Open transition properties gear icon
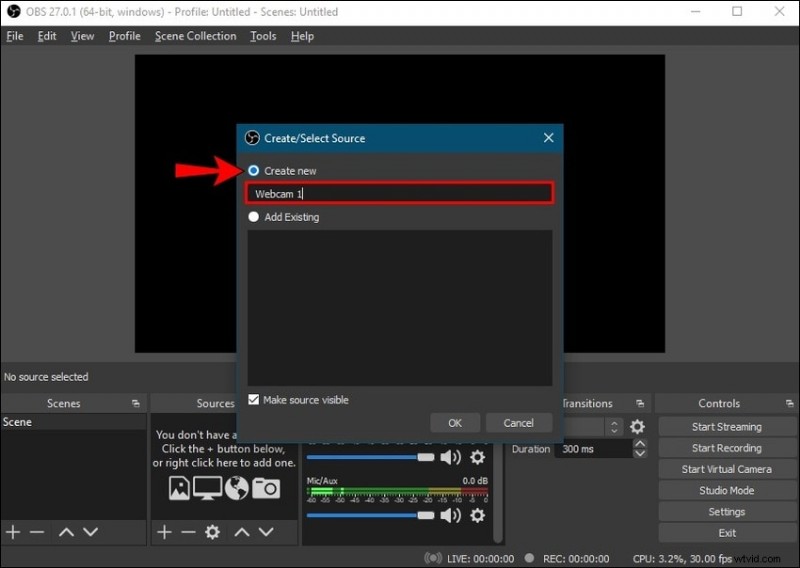Viewport: 800px width, 568px height. point(637,427)
